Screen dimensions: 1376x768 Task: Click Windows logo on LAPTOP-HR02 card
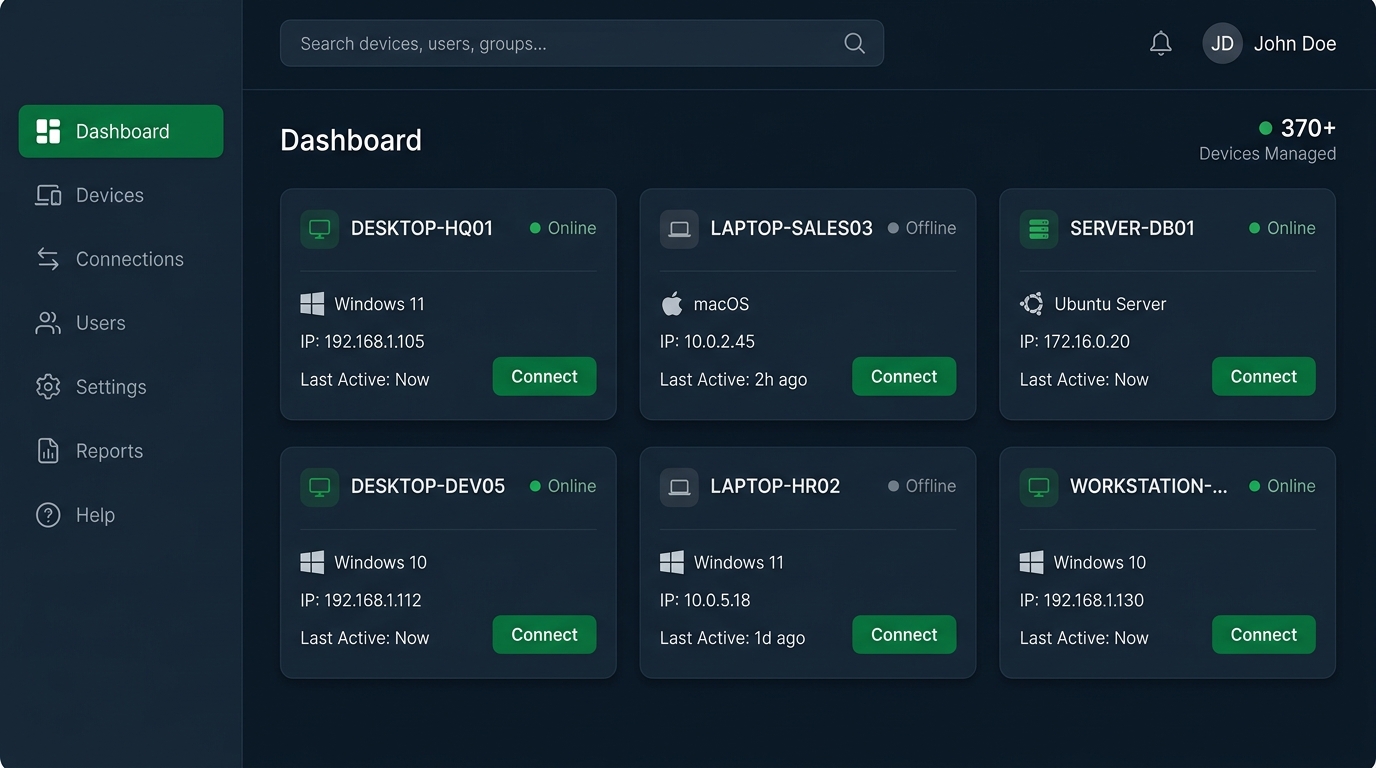point(672,562)
